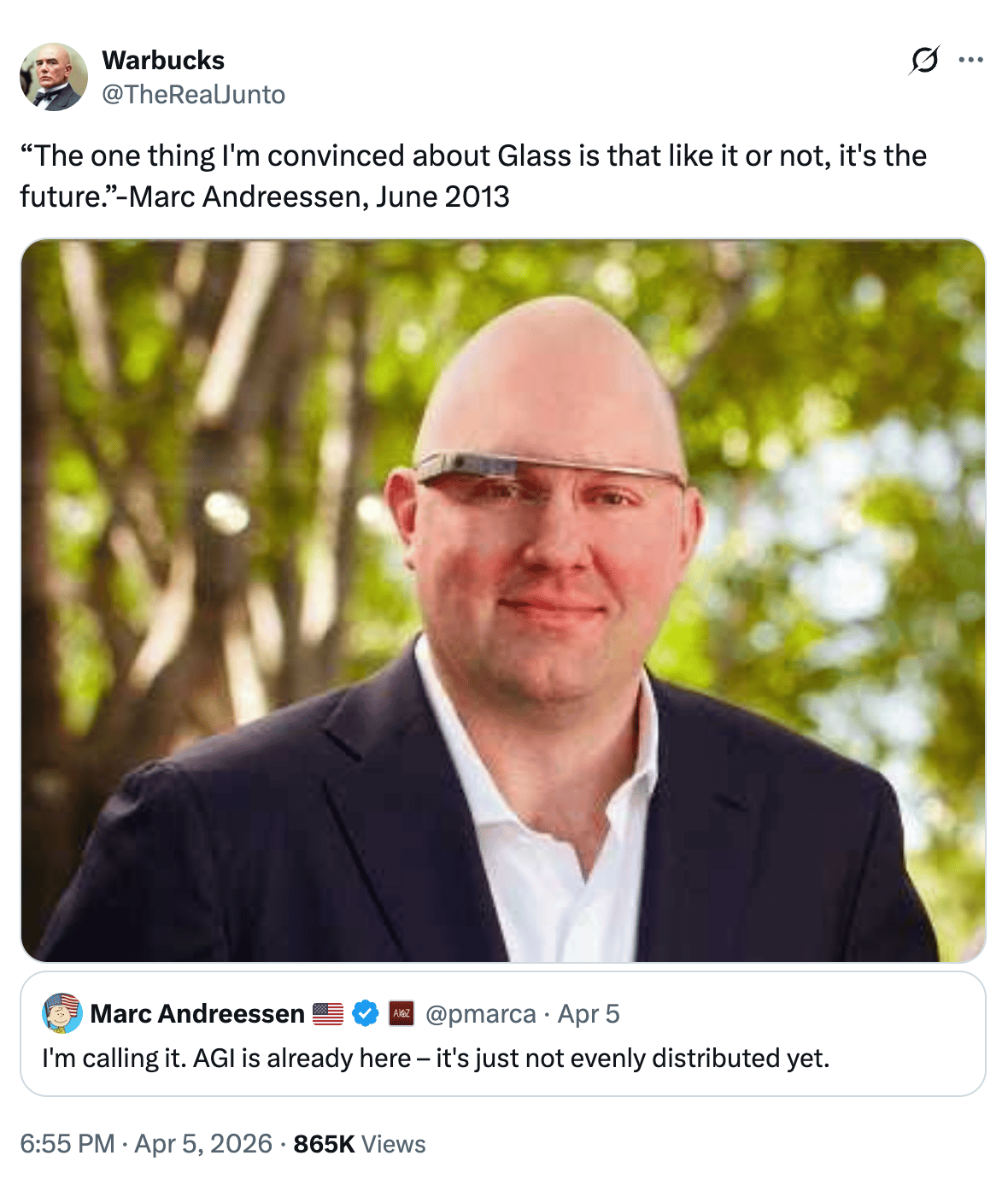This screenshot has width=1008, height=1179.
Task: Click the Grok slashed-circle icon
Action: coord(924,60)
